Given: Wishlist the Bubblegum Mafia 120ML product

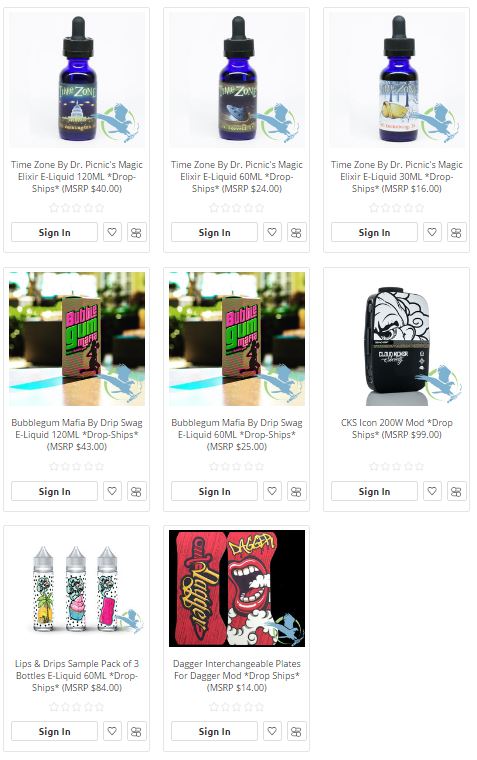Looking at the screenshot, I should click(x=112, y=491).
